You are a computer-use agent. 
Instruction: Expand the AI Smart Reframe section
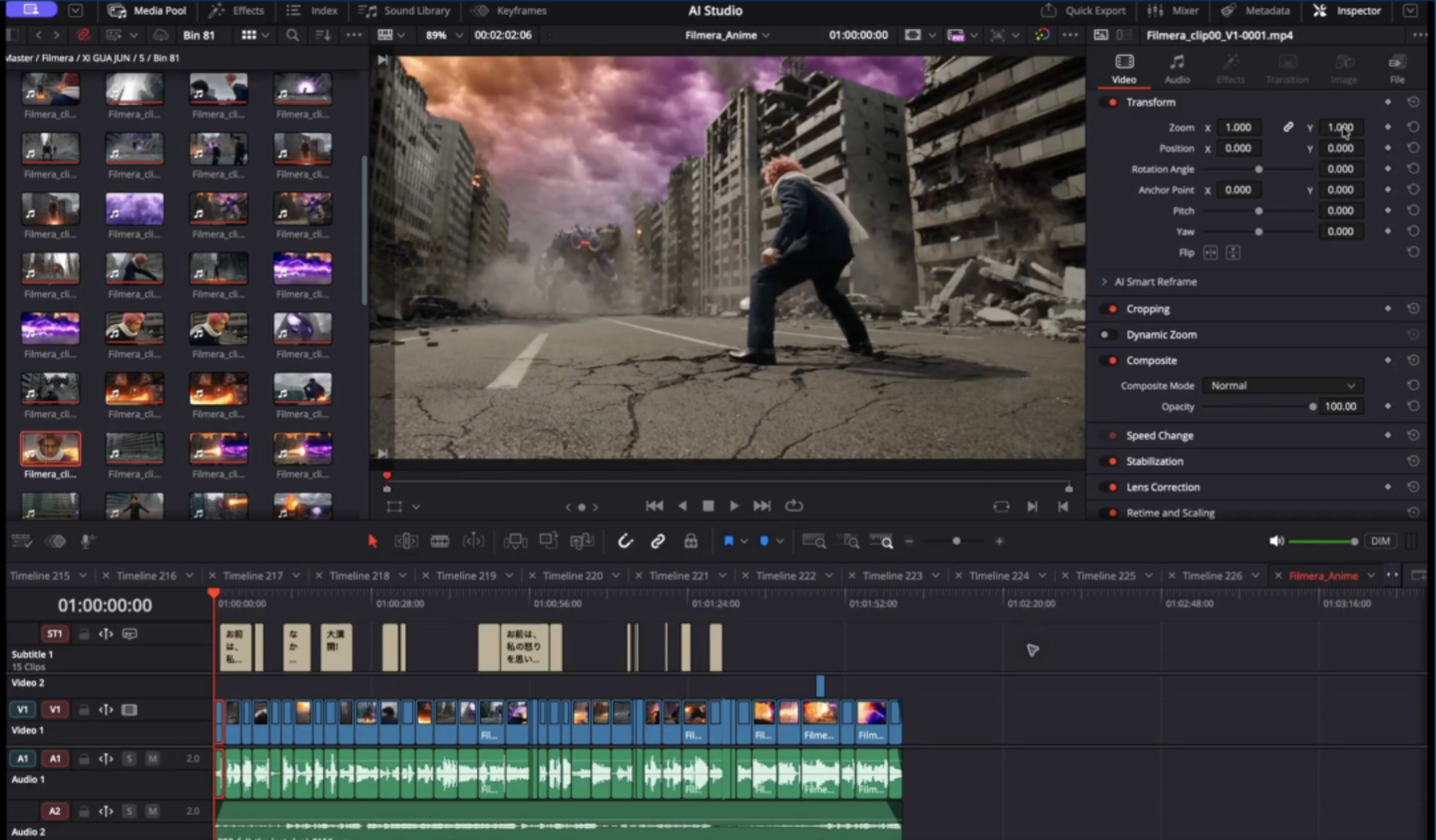tap(1105, 282)
